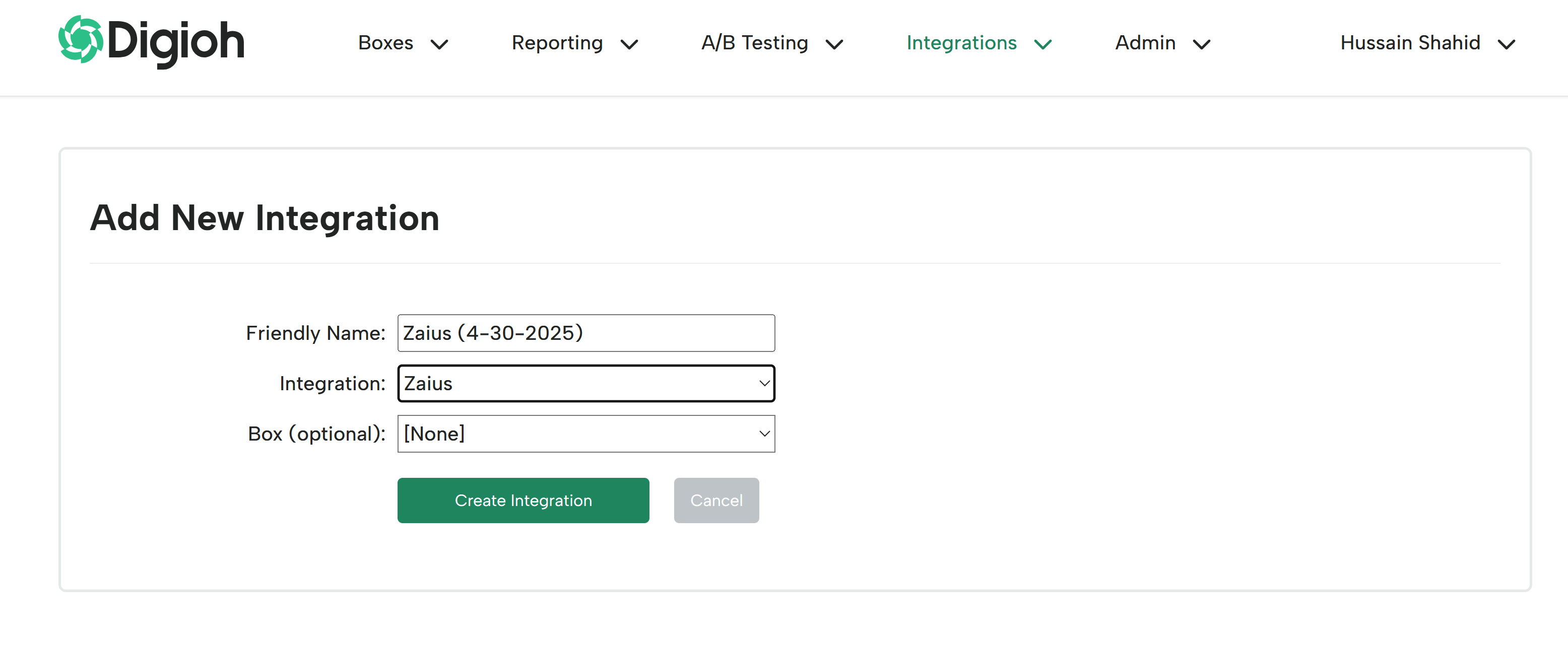The image size is (1568, 646).
Task: Click the Friendly Name text field
Action: click(586, 333)
